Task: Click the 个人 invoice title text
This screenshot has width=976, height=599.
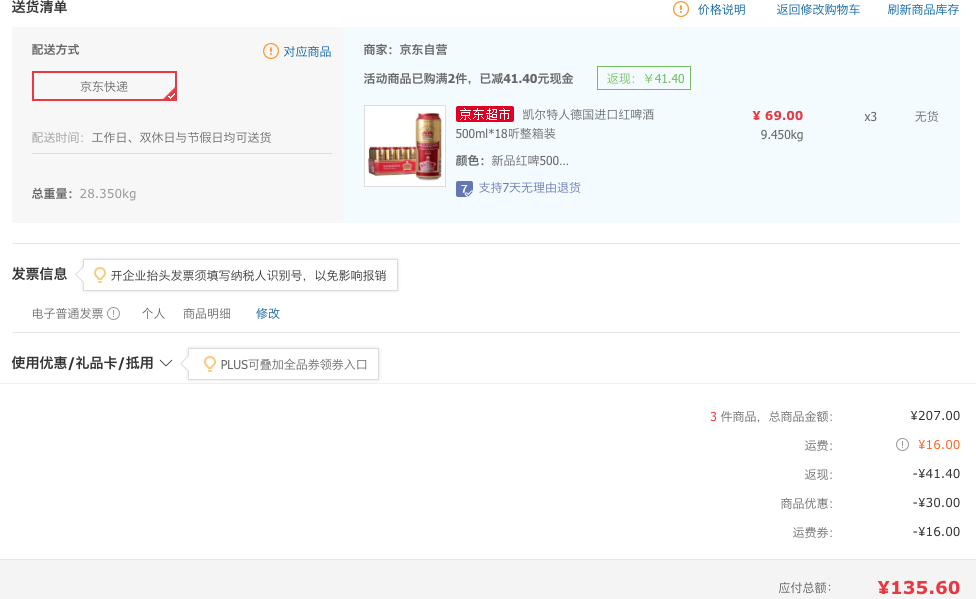Action: tap(153, 313)
